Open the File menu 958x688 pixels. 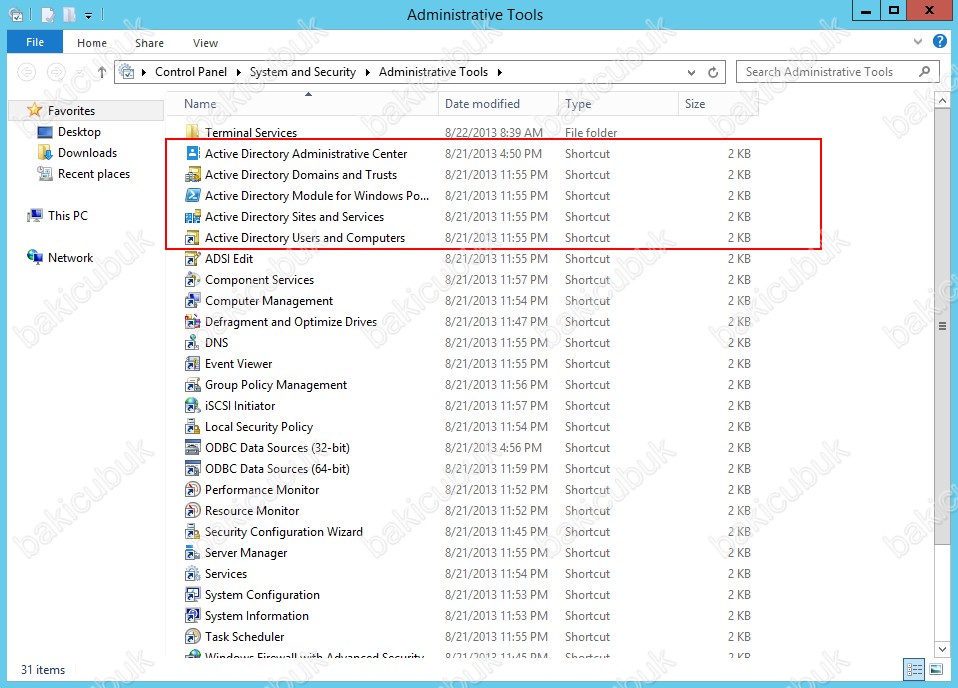[35, 42]
